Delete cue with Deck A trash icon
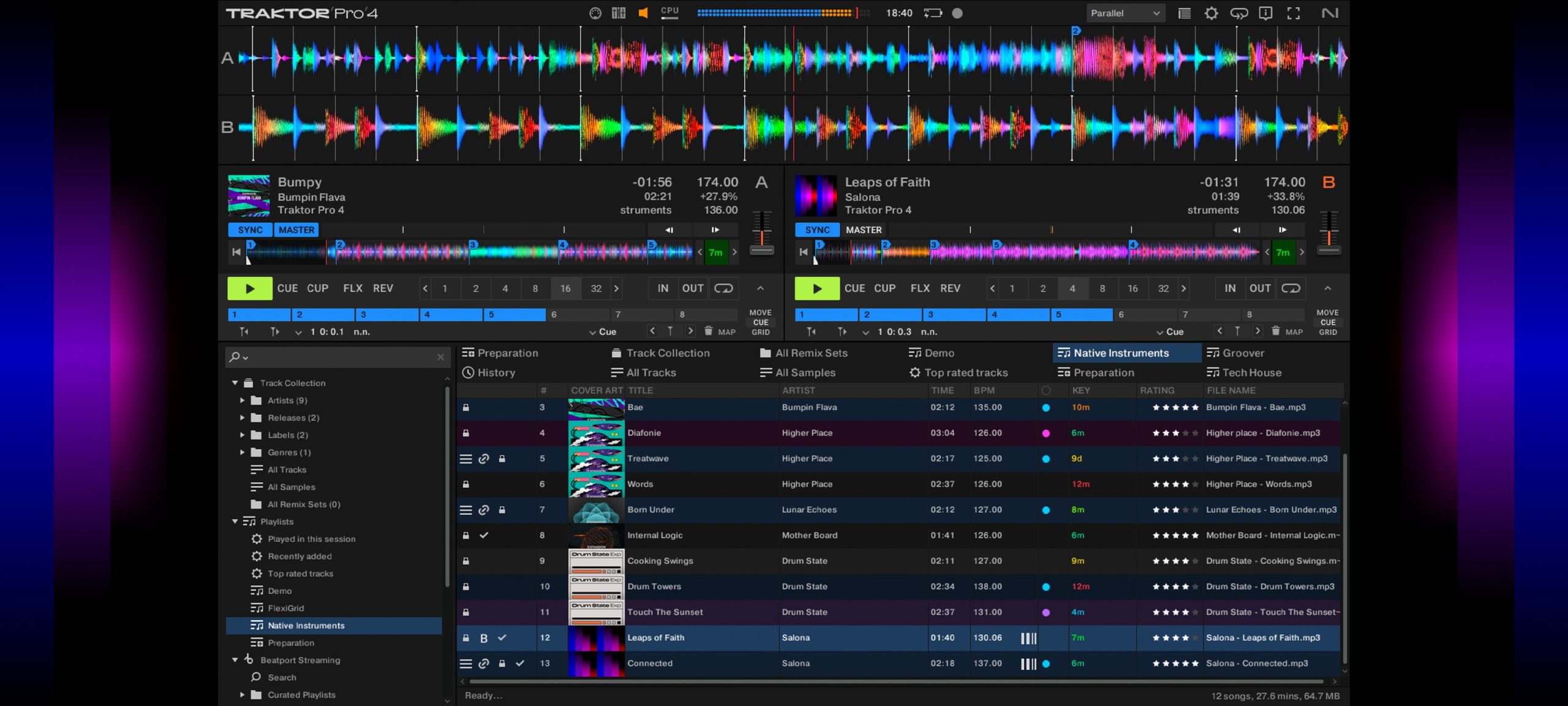Image resolution: width=1568 pixels, height=706 pixels. [x=708, y=331]
